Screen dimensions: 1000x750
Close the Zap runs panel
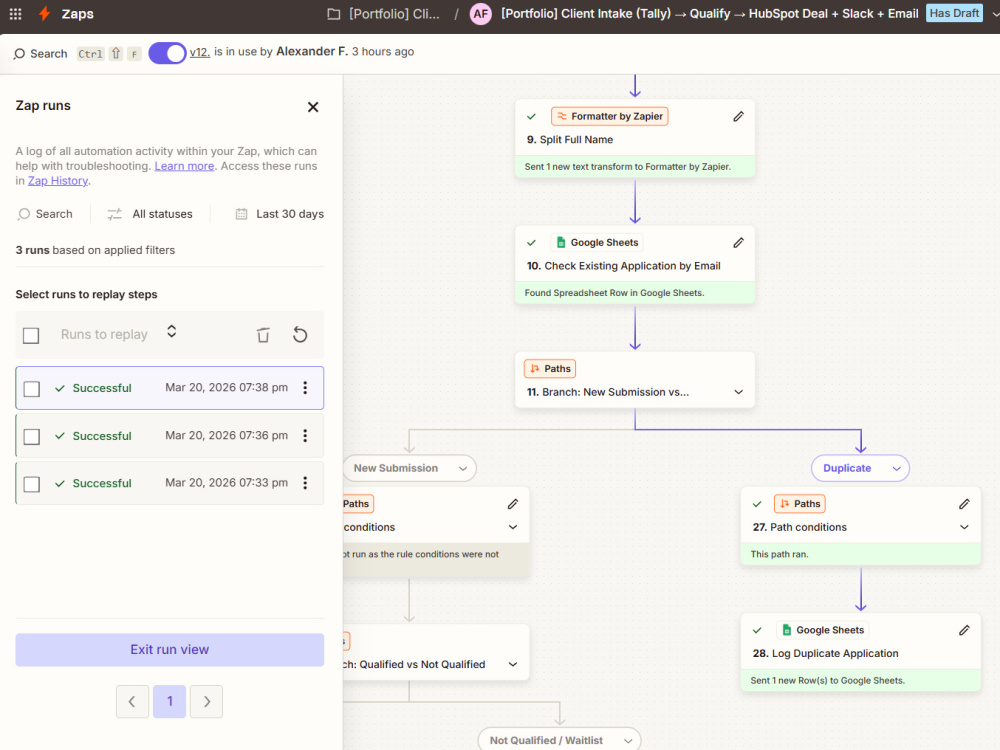pos(312,107)
